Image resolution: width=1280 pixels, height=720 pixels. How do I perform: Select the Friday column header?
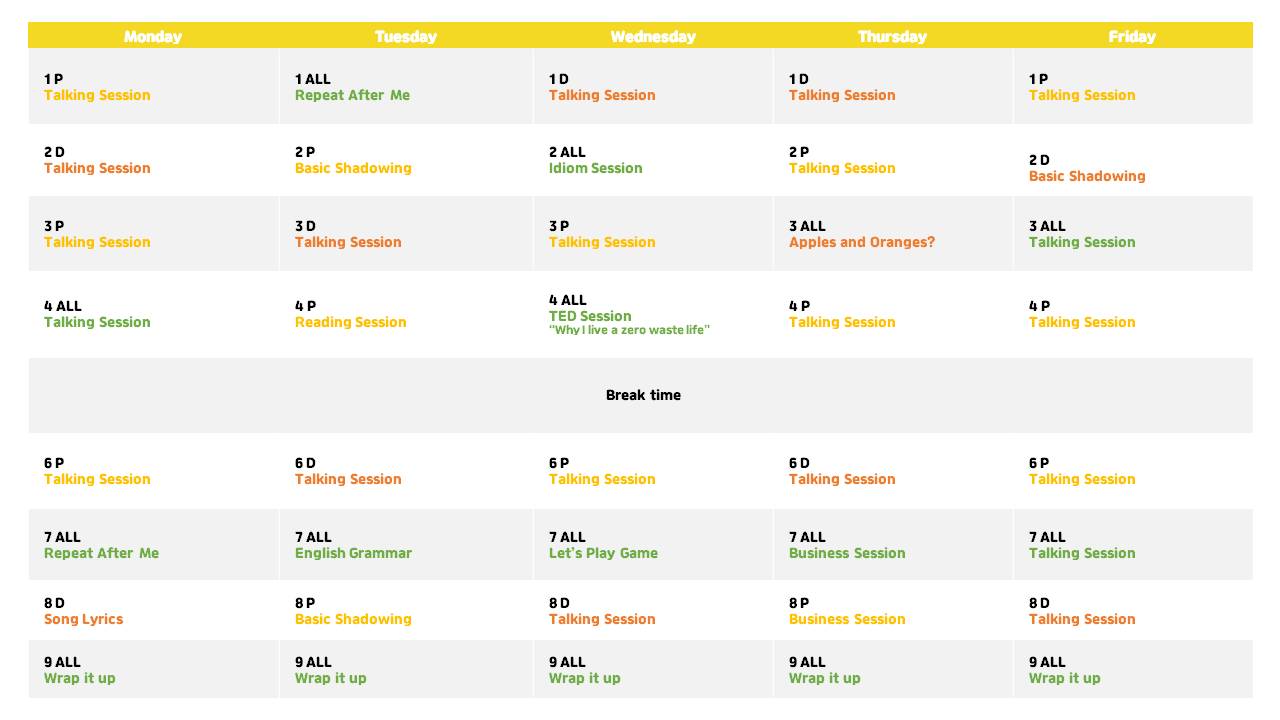coord(1132,36)
